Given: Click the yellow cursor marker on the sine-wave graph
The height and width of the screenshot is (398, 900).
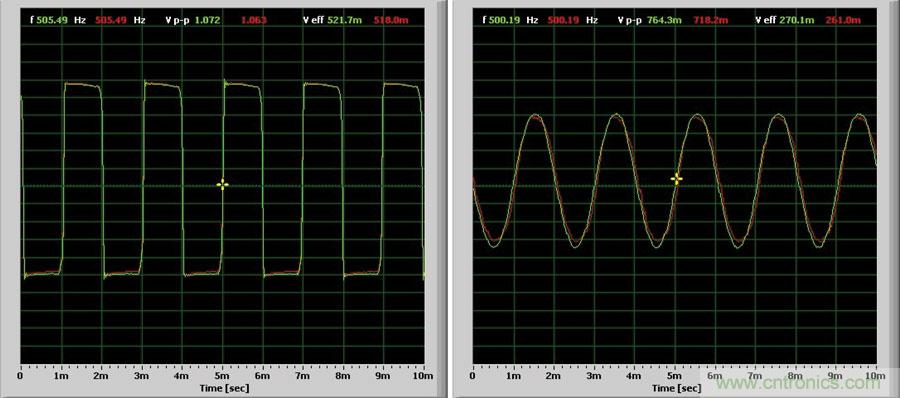Looking at the screenshot, I should tap(677, 179).
